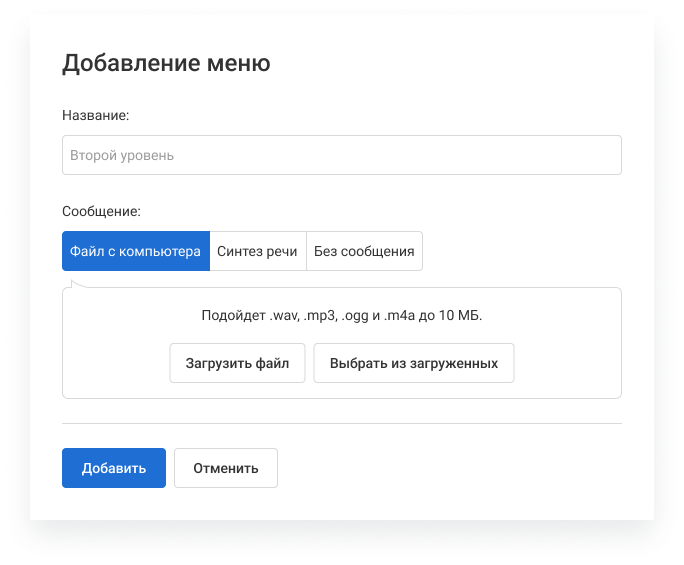Click the Сообщение: section label

(x=101, y=211)
